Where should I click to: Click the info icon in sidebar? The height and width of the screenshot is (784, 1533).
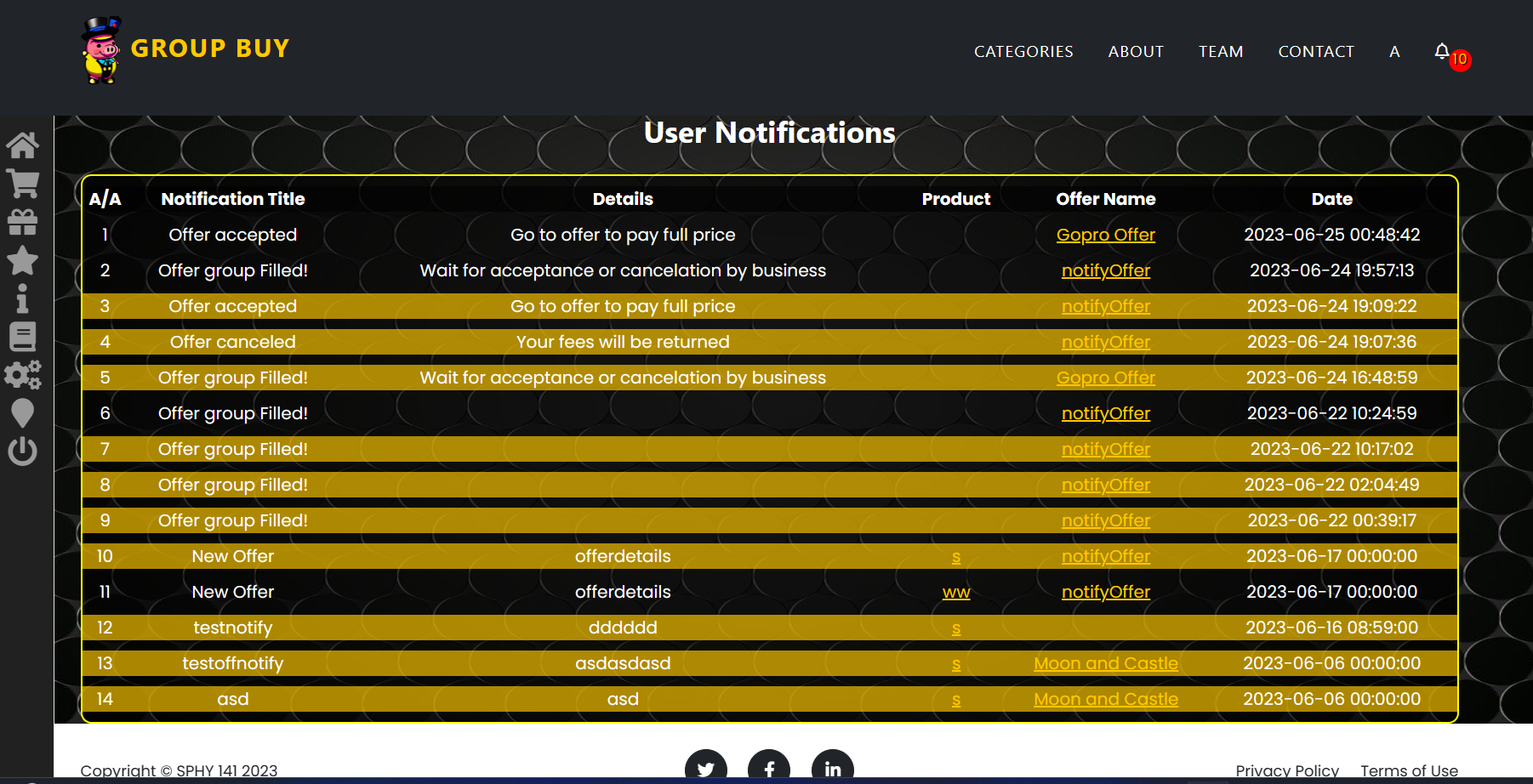pyautogui.click(x=23, y=298)
